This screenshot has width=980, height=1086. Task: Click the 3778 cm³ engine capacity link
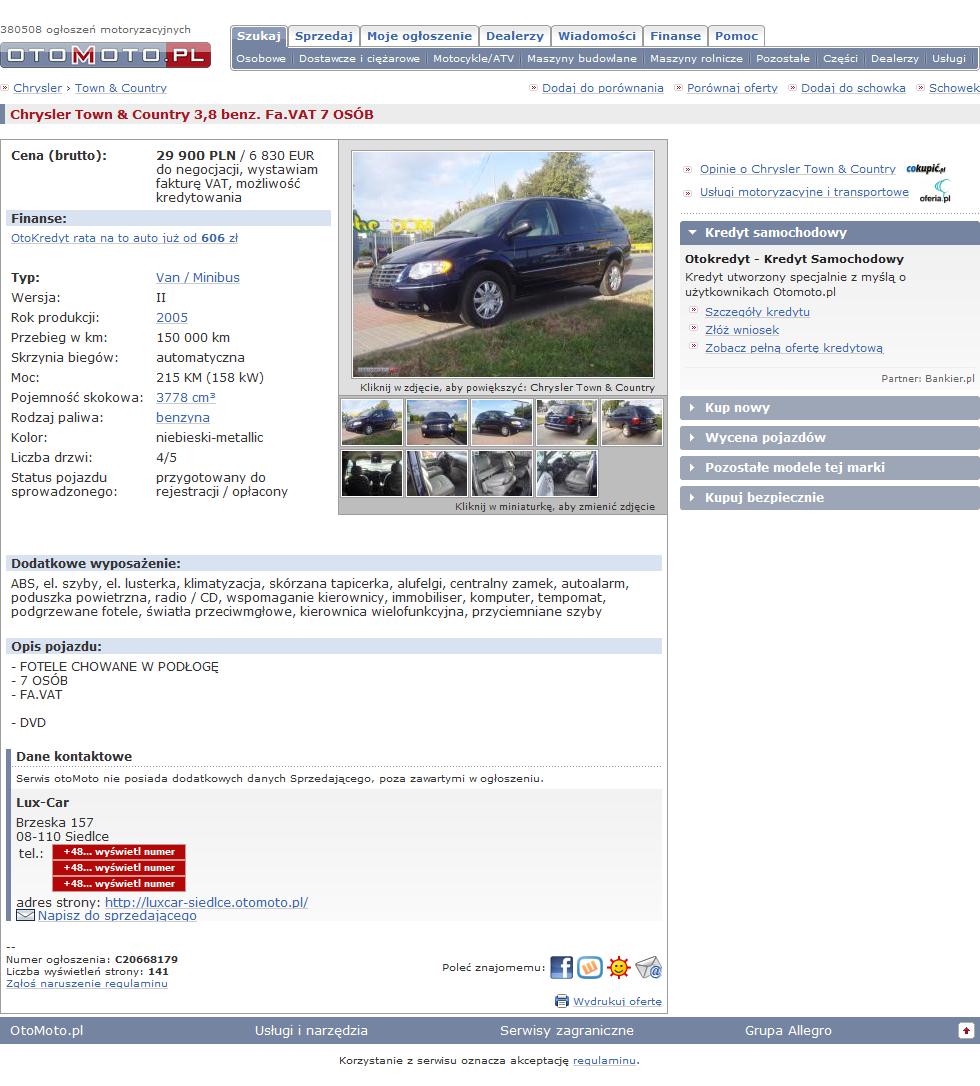pyautogui.click(x=186, y=398)
